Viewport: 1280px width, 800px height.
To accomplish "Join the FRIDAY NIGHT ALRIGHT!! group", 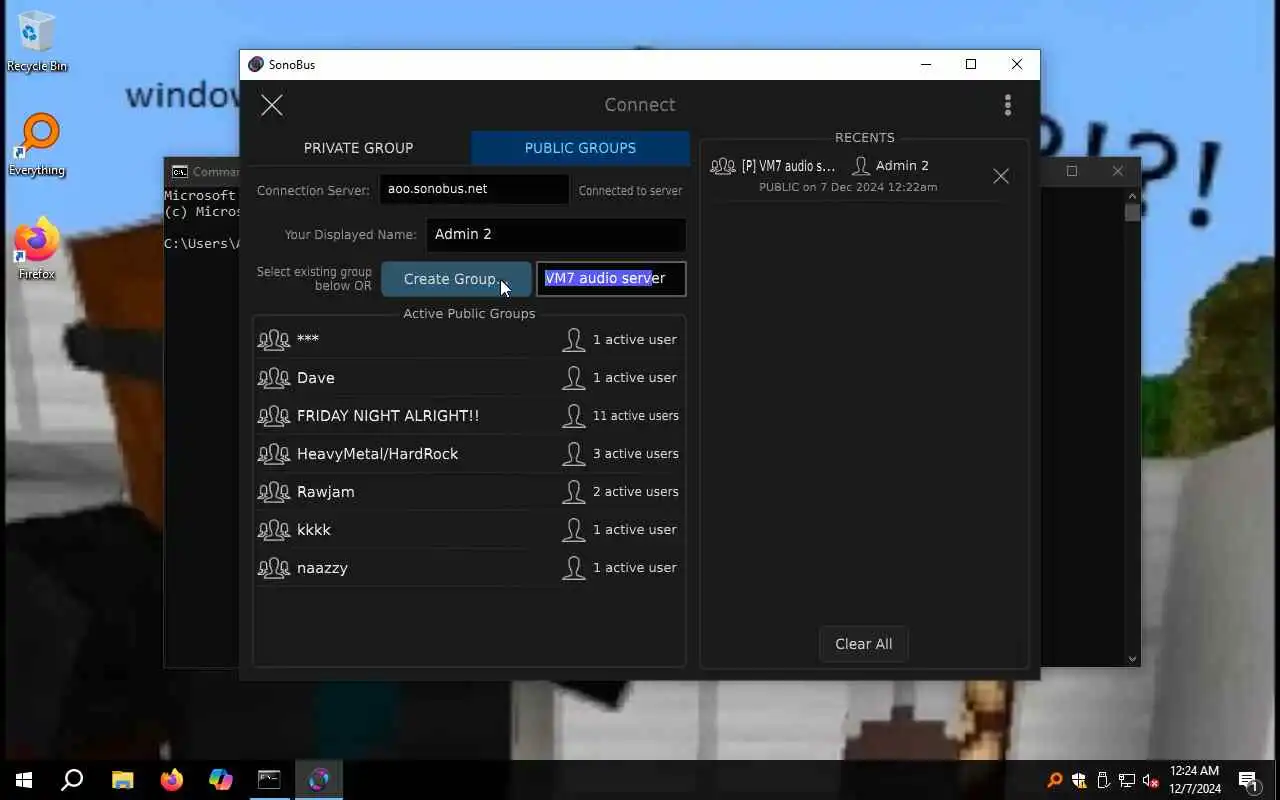I will pyautogui.click(x=469, y=416).
